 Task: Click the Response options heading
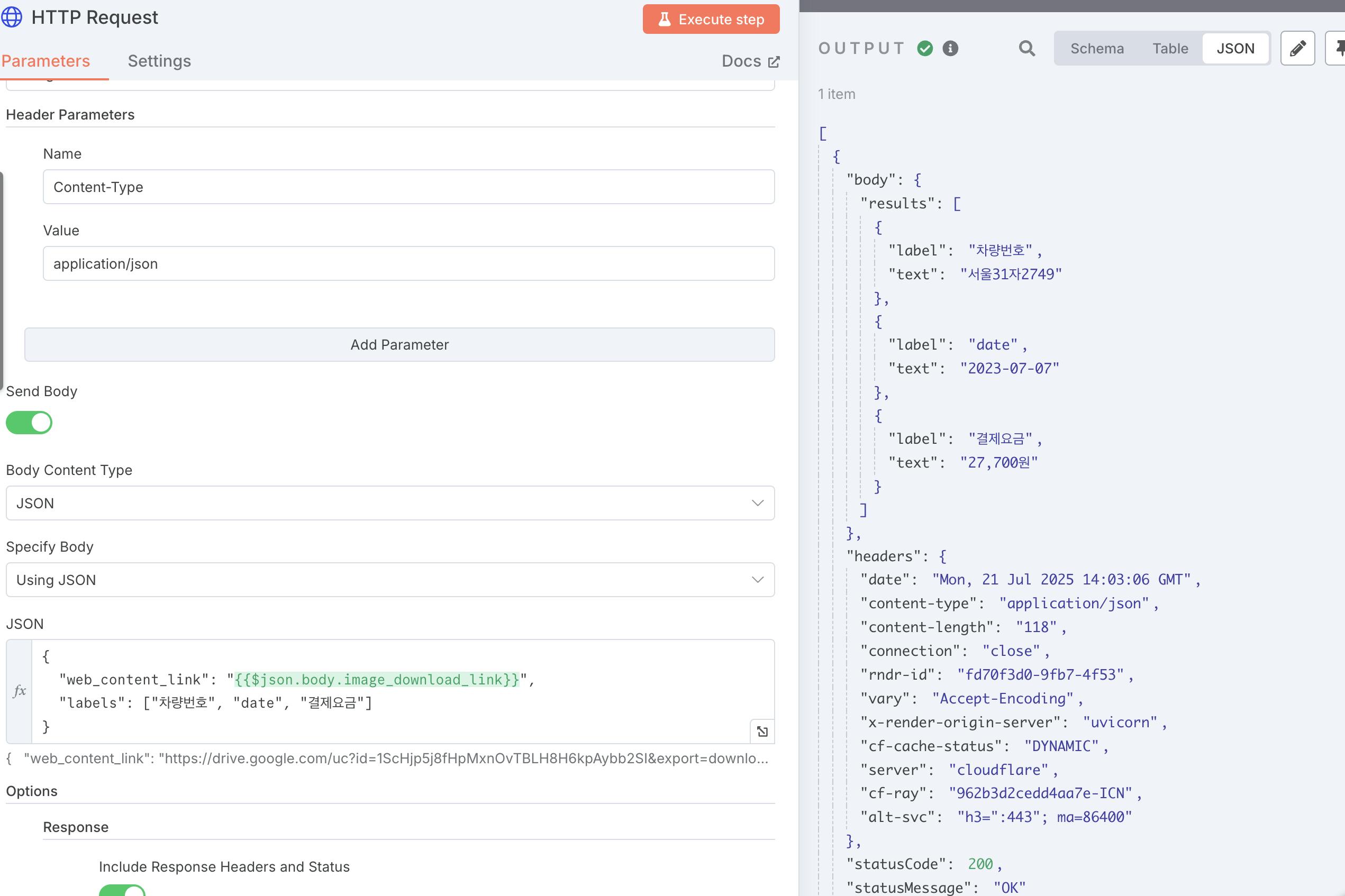pos(76,827)
